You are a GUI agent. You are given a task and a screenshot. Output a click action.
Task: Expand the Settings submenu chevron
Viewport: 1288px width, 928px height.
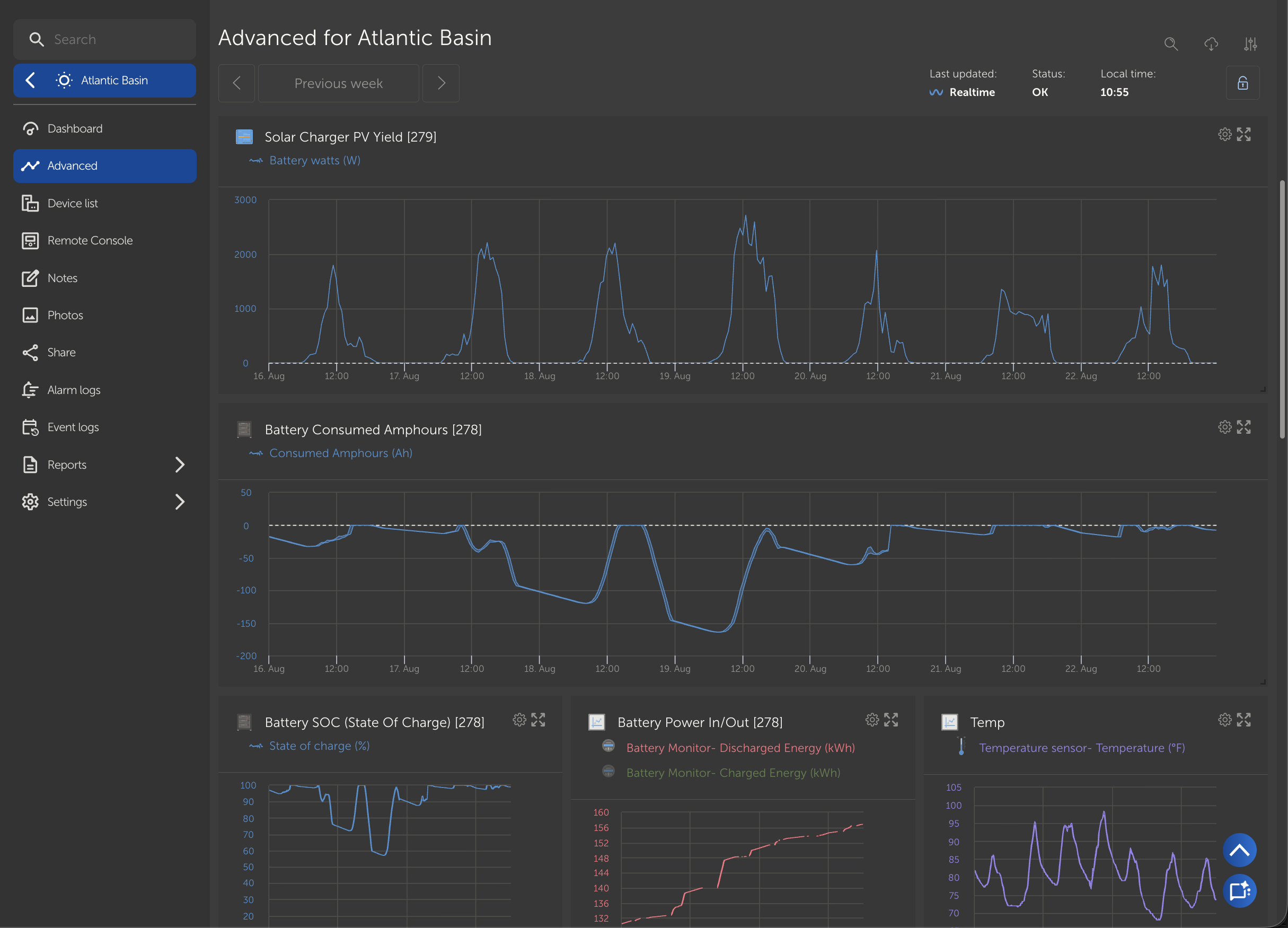[180, 502]
